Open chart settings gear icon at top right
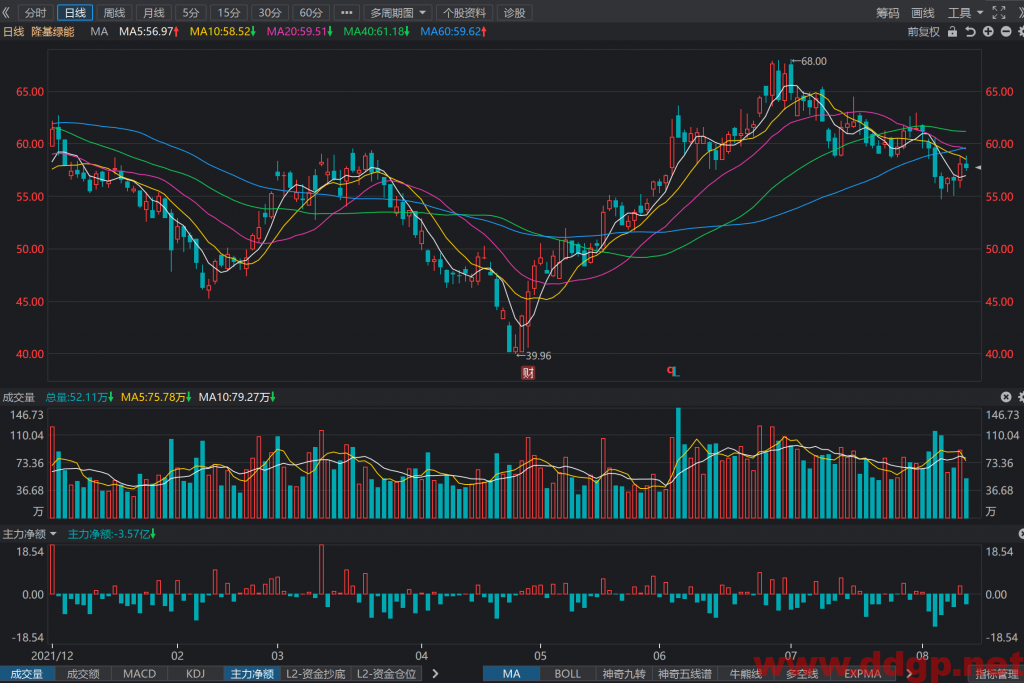Viewport: 1024px width, 683px height. 1020,31
